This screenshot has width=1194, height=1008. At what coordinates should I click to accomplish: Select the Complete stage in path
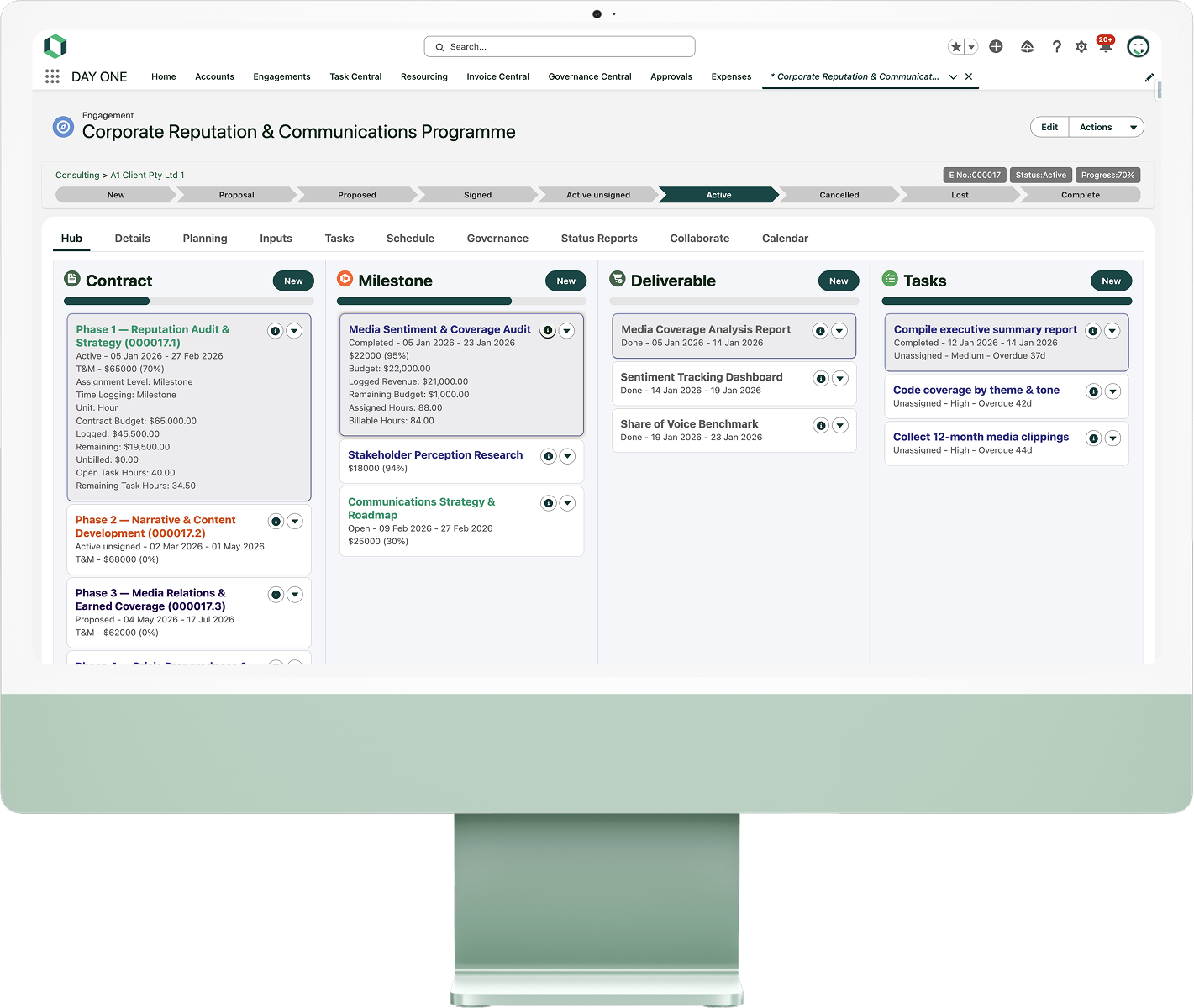(1080, 195)
